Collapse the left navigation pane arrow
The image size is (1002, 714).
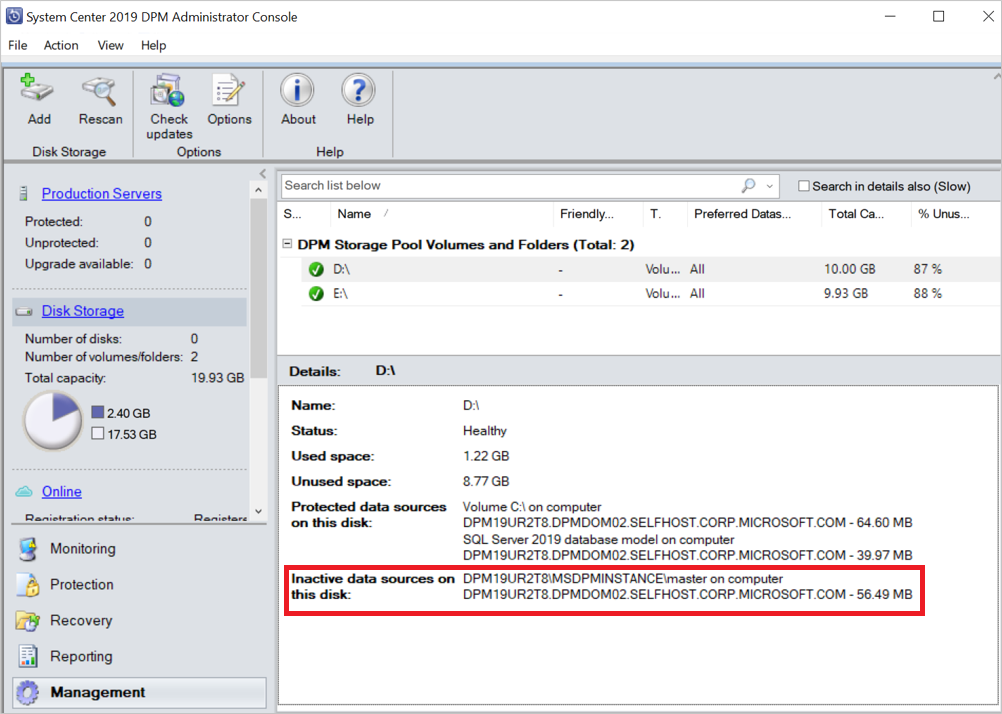click(263, 173)
